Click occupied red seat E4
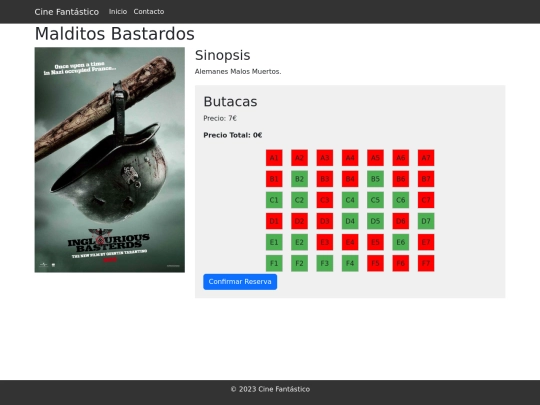The width and height of the screenshot is (540, 405). click(350, 242)
